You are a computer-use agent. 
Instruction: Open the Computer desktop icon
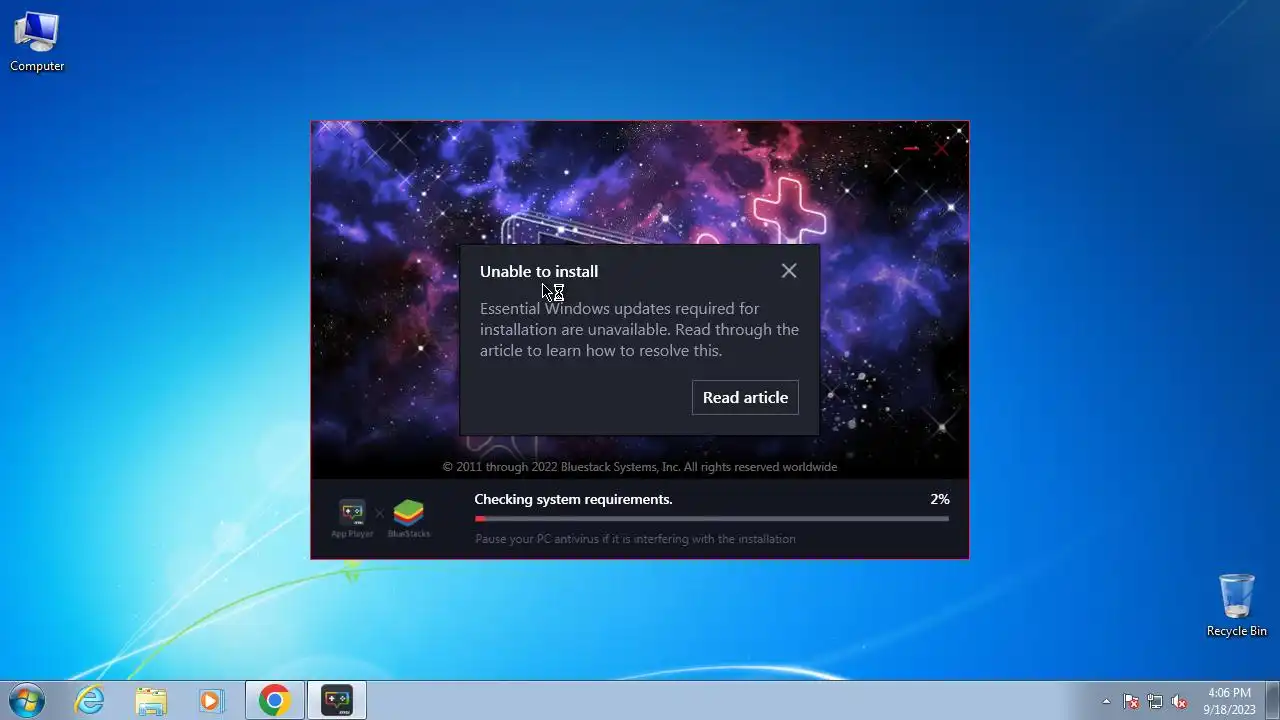click(x=37, y=42)
